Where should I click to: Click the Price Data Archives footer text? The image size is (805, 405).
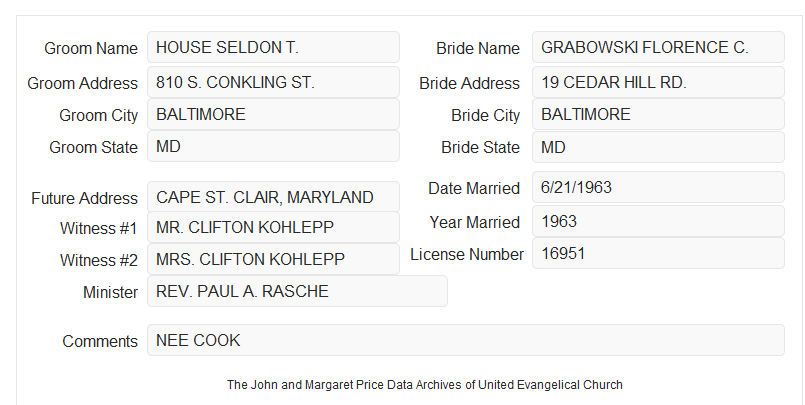pyautogui.click(x=425, y=385)
